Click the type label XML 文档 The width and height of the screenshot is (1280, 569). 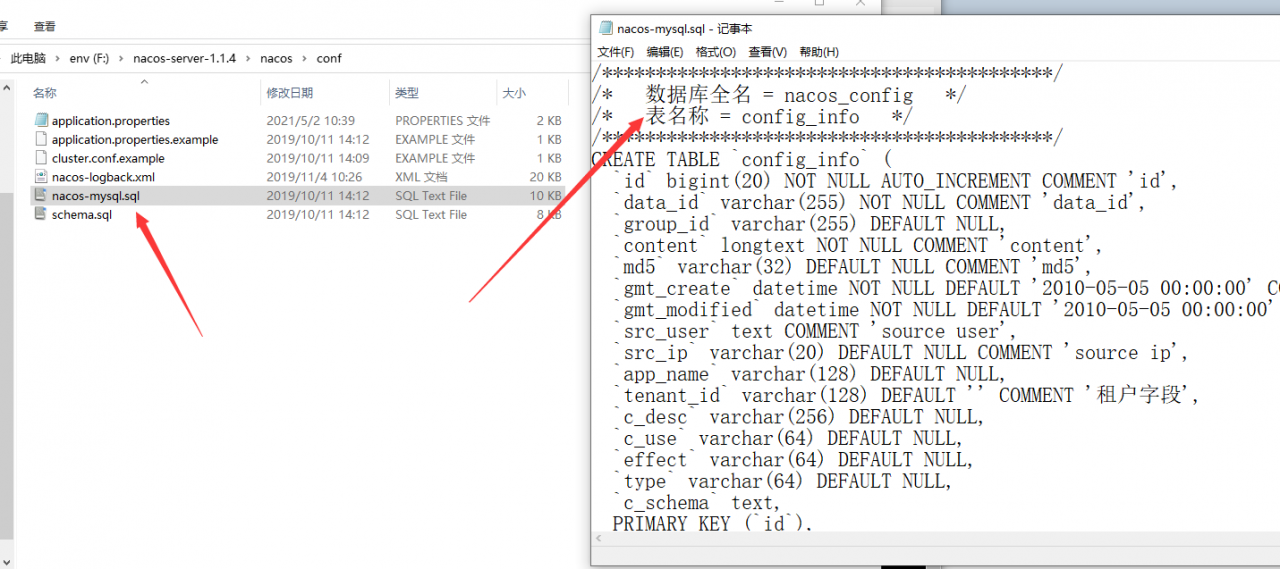click(420, 177)
